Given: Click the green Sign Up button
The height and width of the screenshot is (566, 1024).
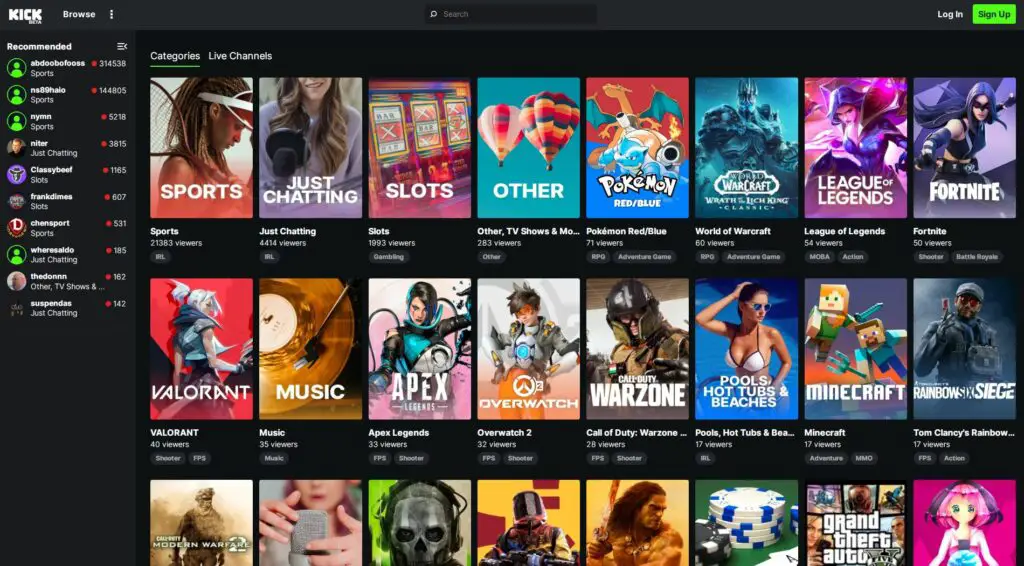Looking at the screenshot, I should (x=994, y=14).
